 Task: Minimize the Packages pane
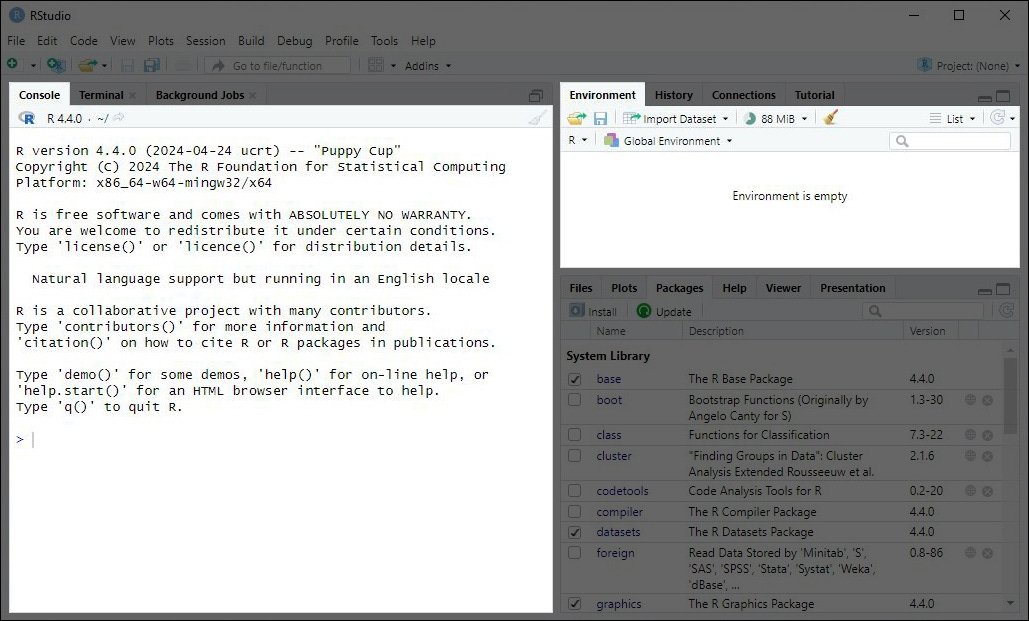984,291
